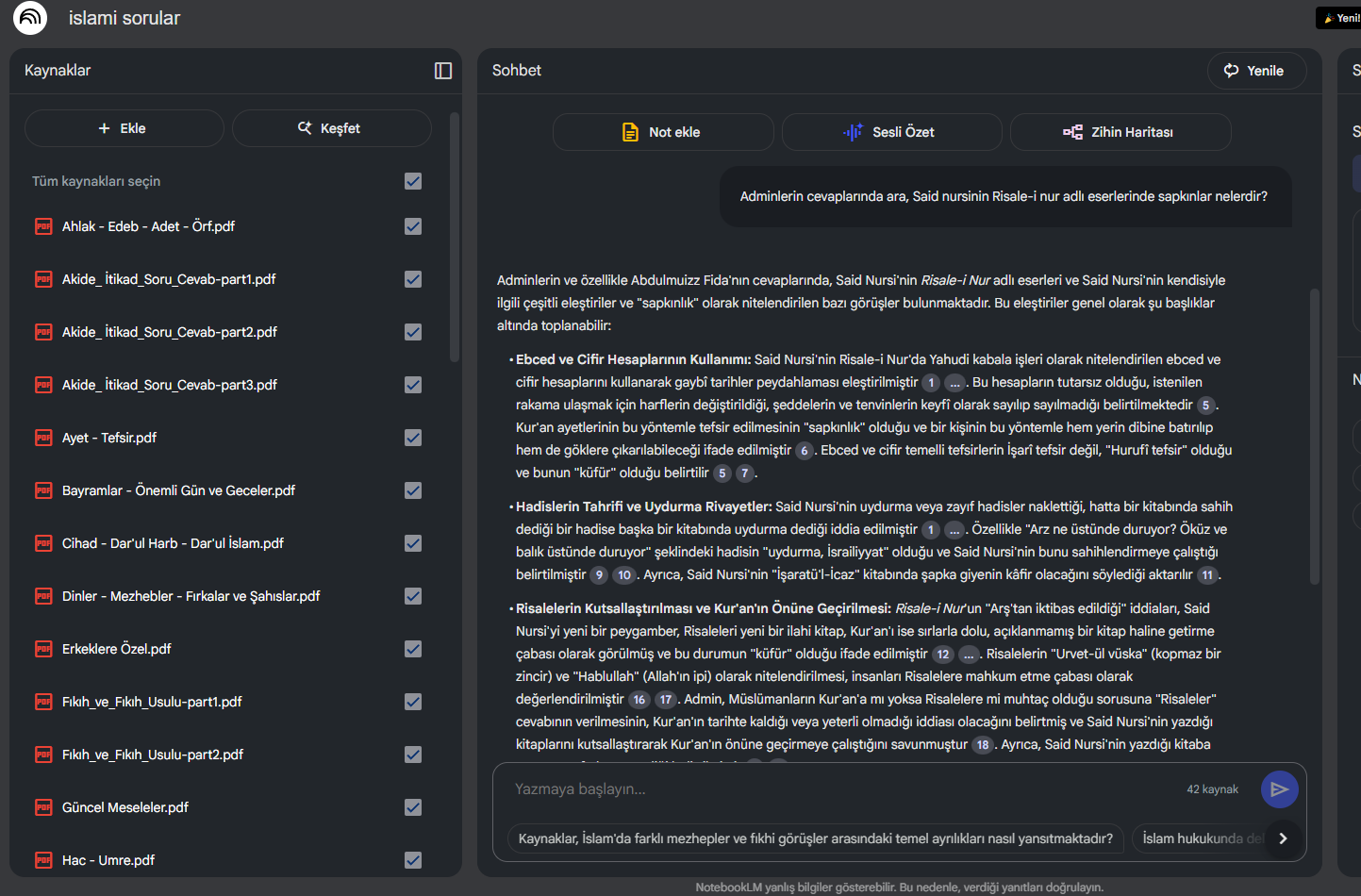Open citation 10 in Hadisler paragraph
Image resolution: width=1361 pixels, height=896 pixels.
click(x=624, y=575)
